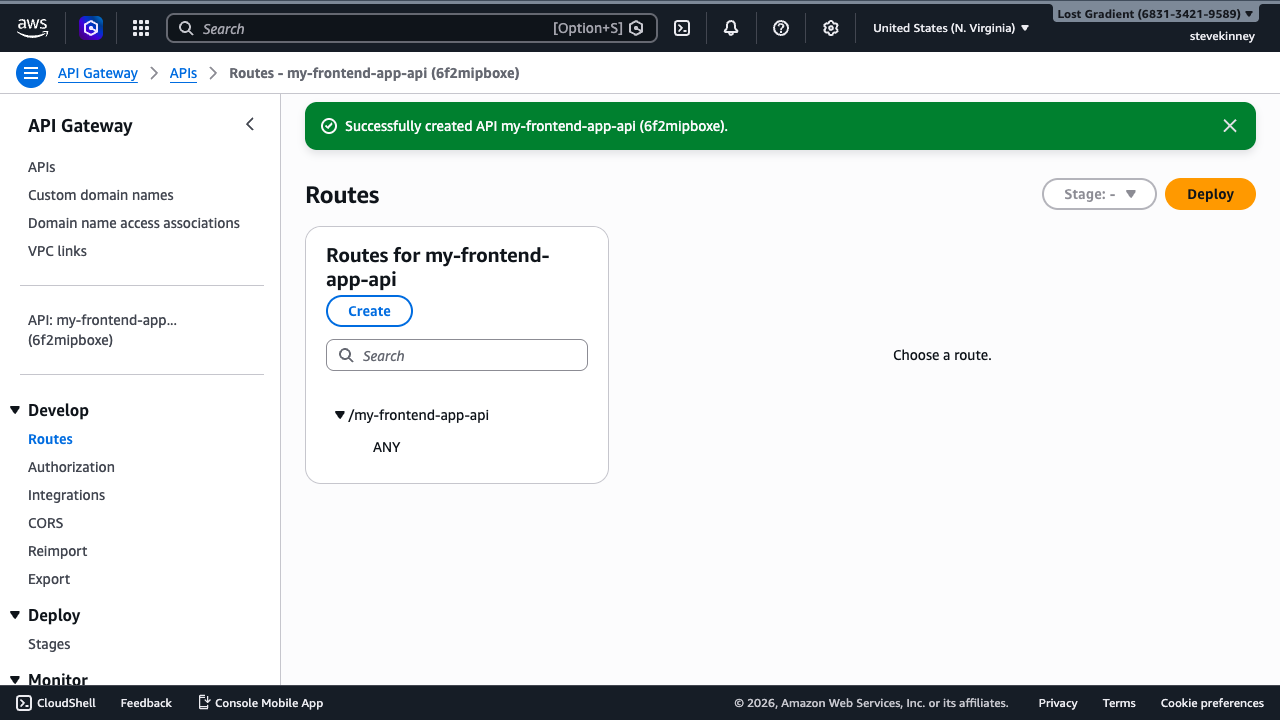Click the Routes - my-frontend-app-api breadcrumb text
The image size is (1280, 720).
click(x=374, y=73)
